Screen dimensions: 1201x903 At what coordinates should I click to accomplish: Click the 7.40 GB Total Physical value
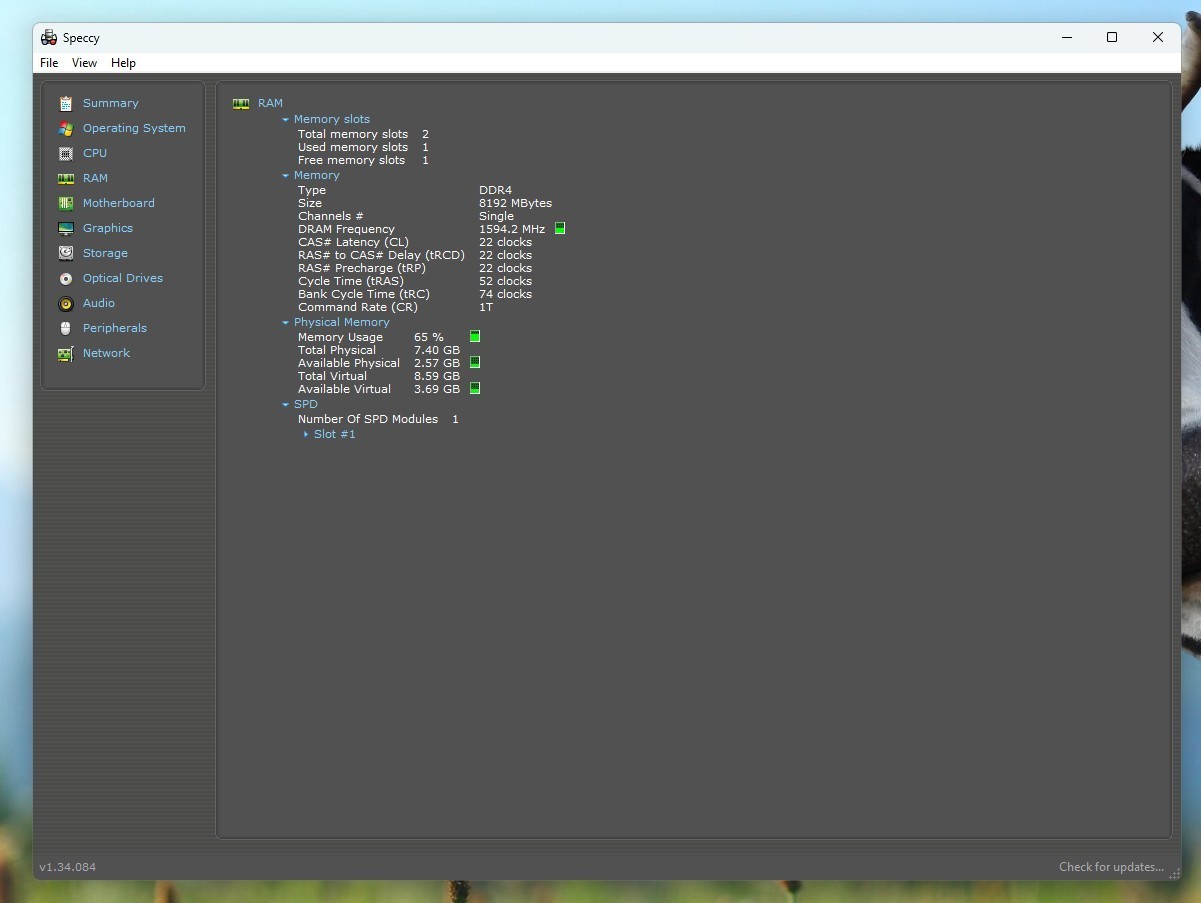tap(437, 350)
